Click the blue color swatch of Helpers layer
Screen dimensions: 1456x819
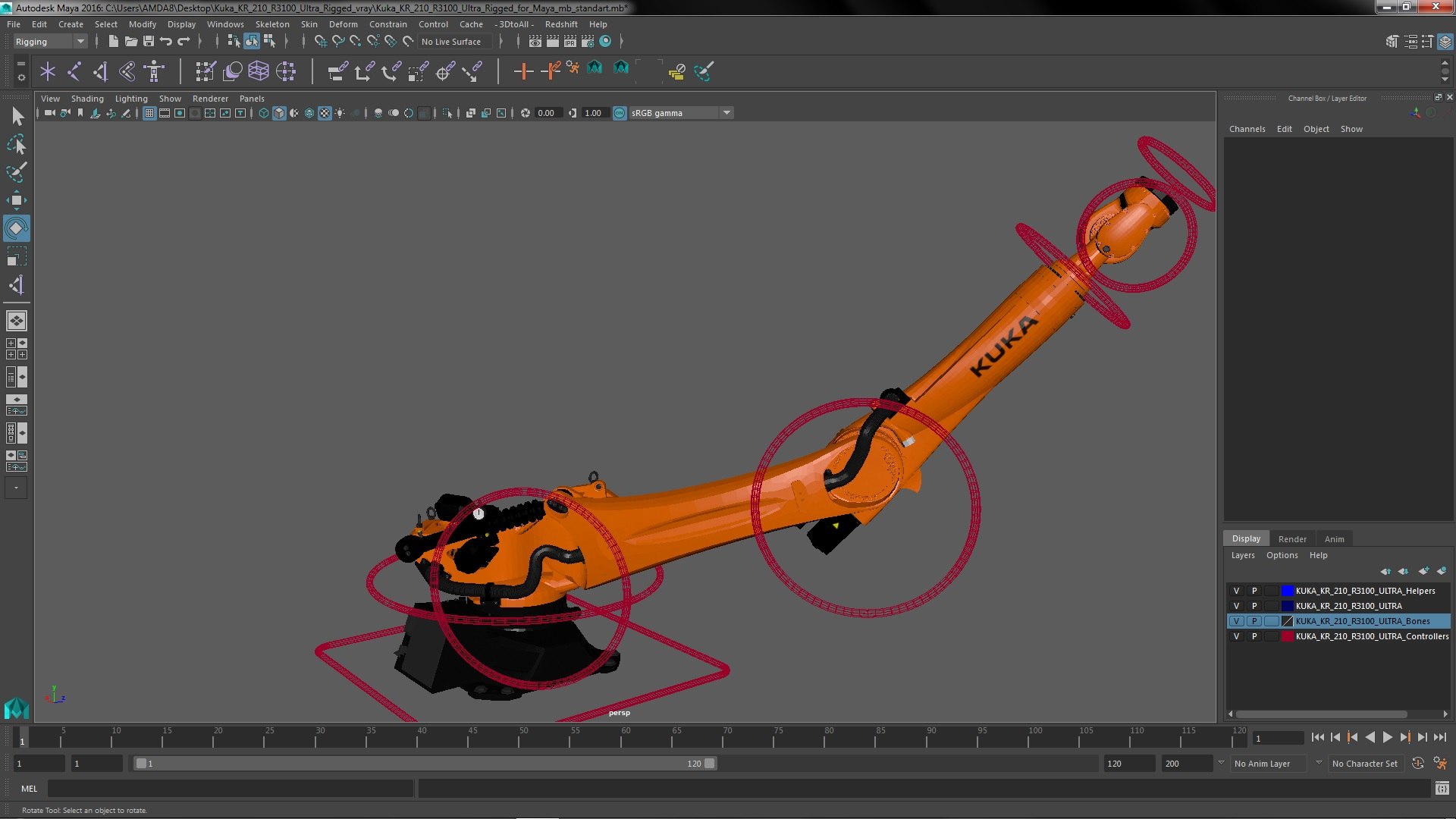point(1287,591)
